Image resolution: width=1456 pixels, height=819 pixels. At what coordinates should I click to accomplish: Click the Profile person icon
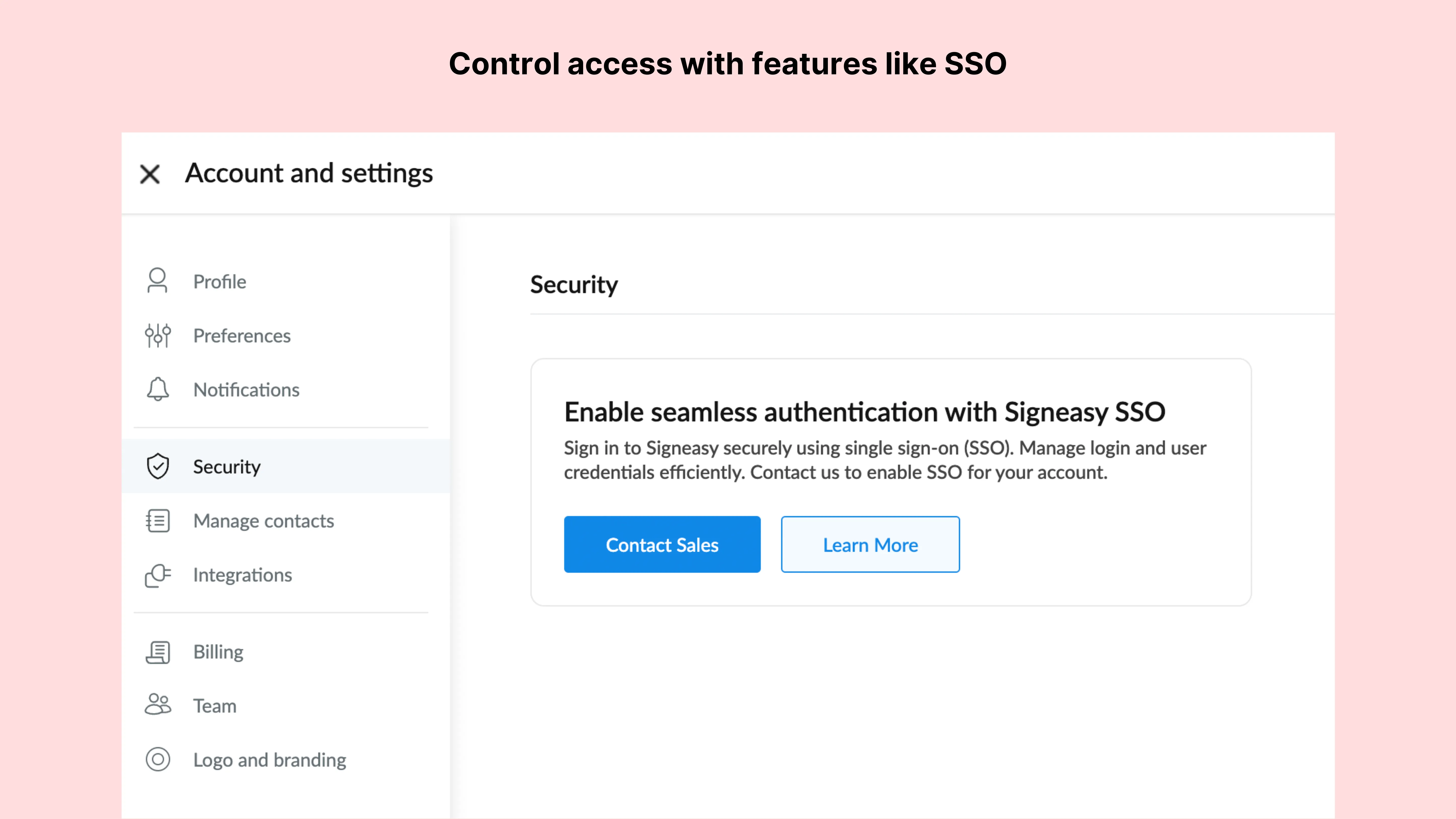click(x=157, y=281)
